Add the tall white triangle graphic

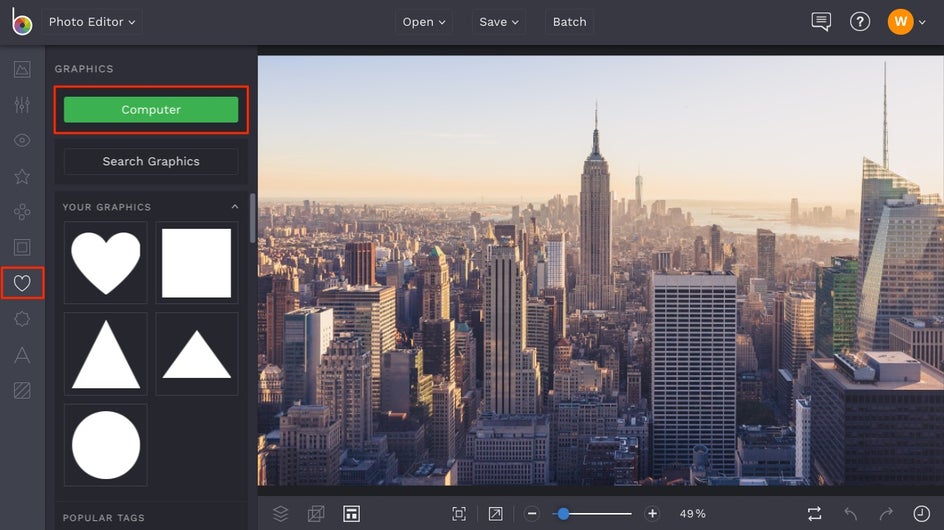tap(106, 354)
